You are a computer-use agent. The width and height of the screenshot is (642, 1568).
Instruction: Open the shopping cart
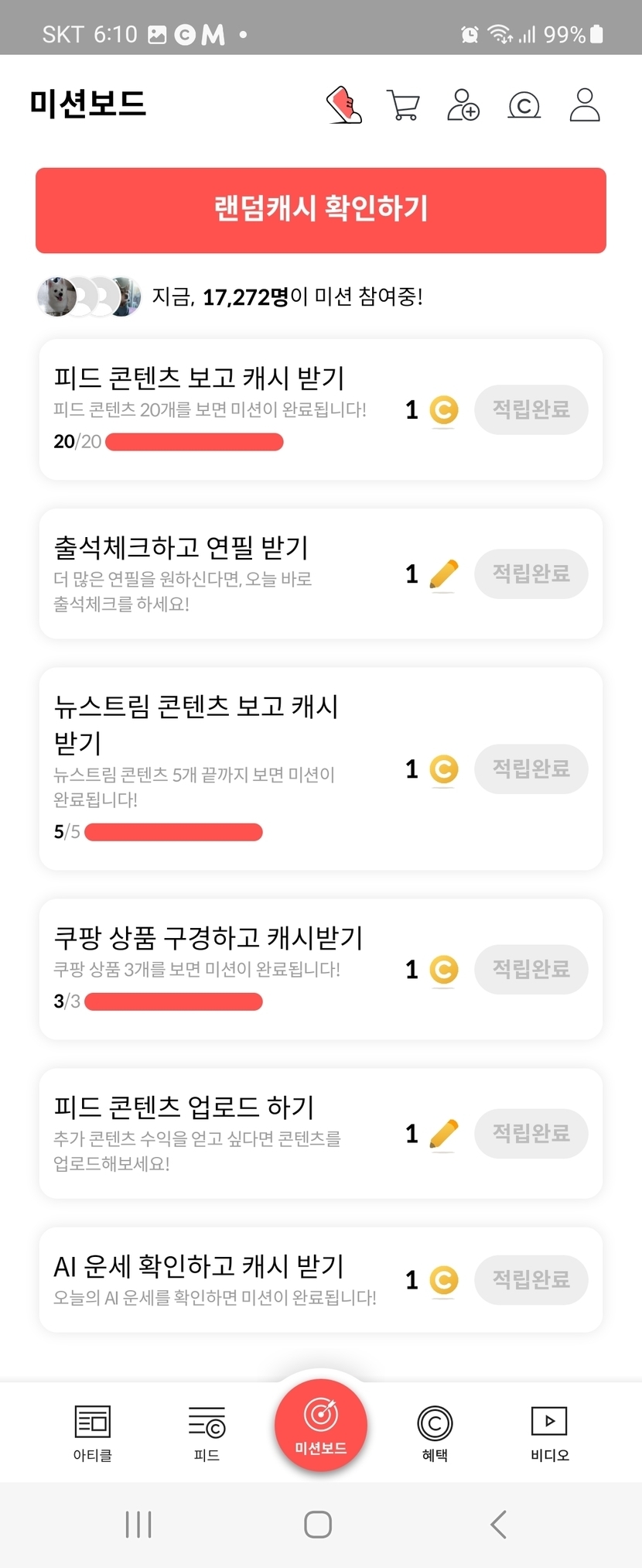(x=403, y=105)
